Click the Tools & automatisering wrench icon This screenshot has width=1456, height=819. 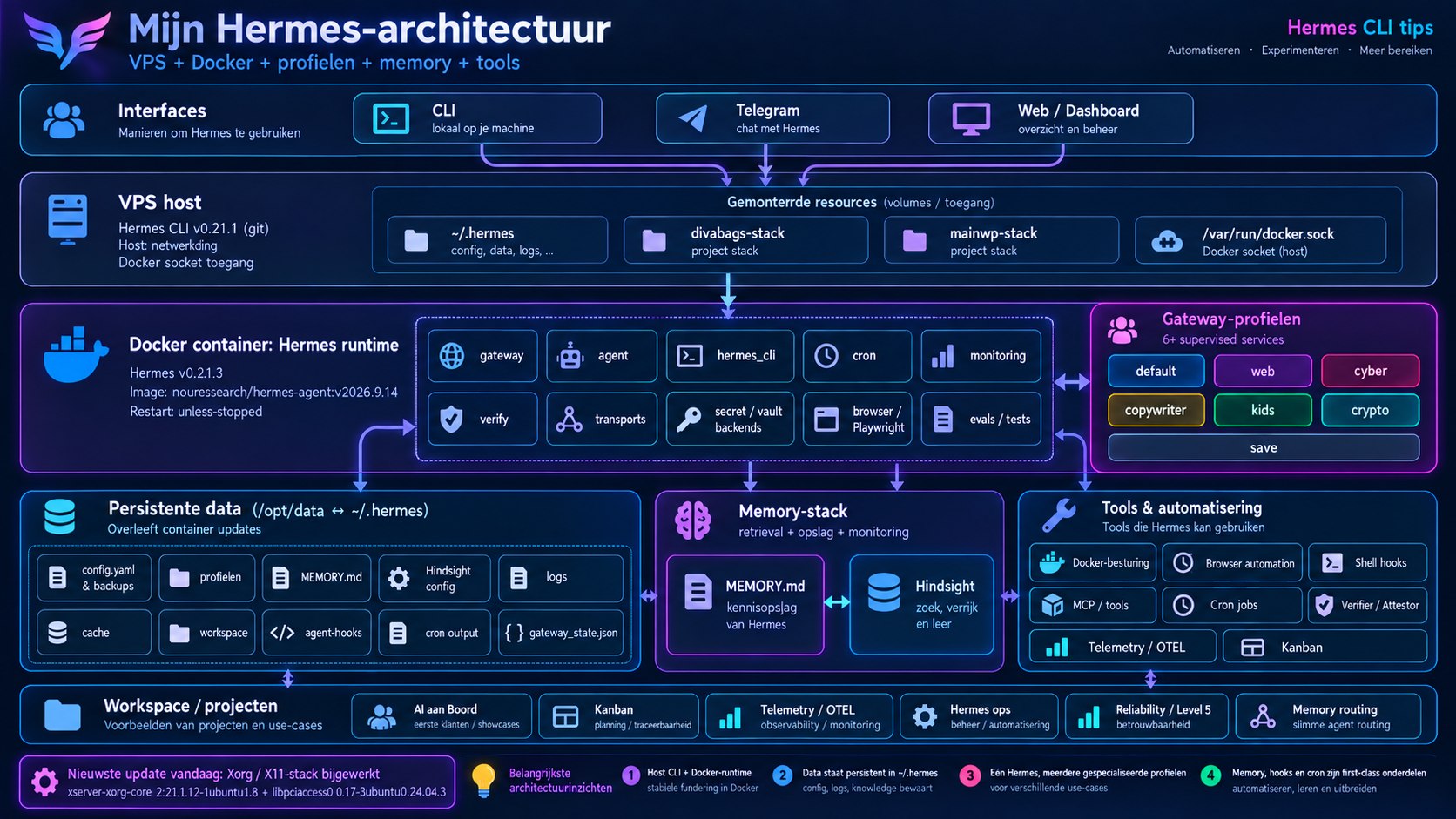click(x=1059, y=515)
